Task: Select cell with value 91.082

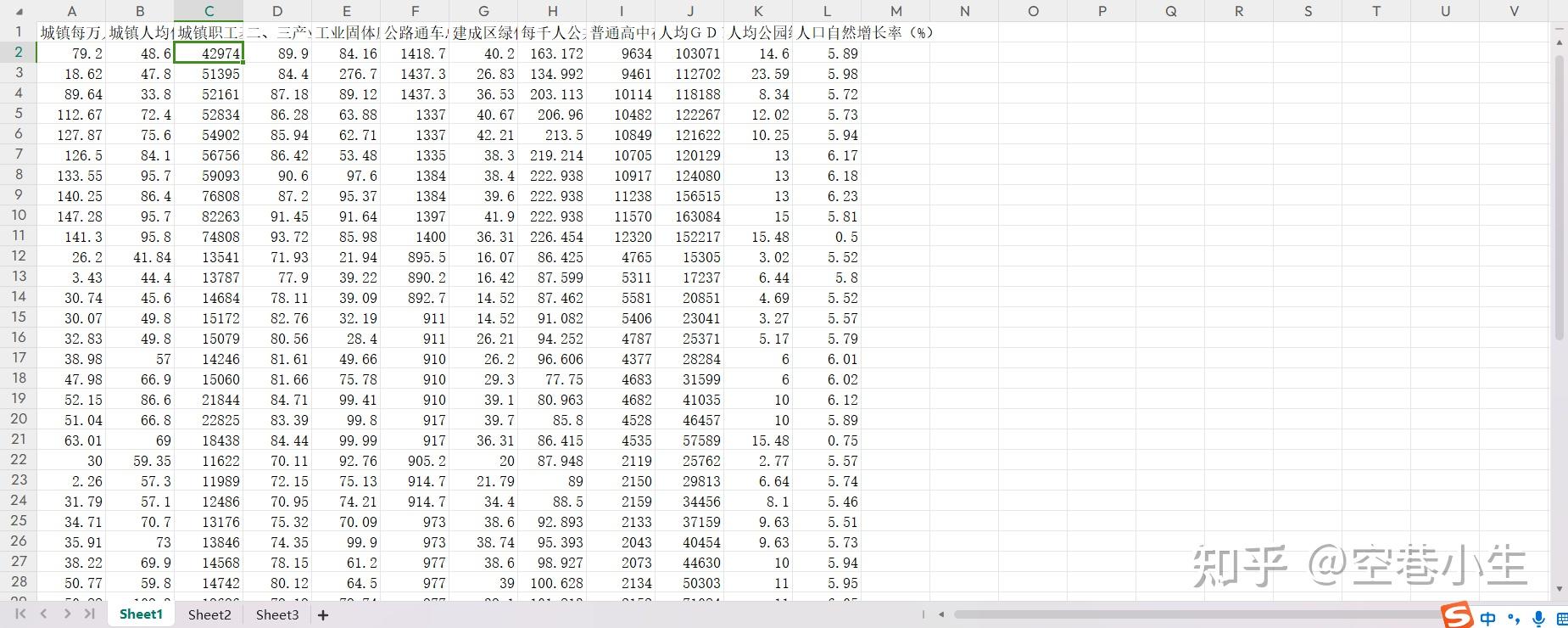Action: [x=552, y=318]
